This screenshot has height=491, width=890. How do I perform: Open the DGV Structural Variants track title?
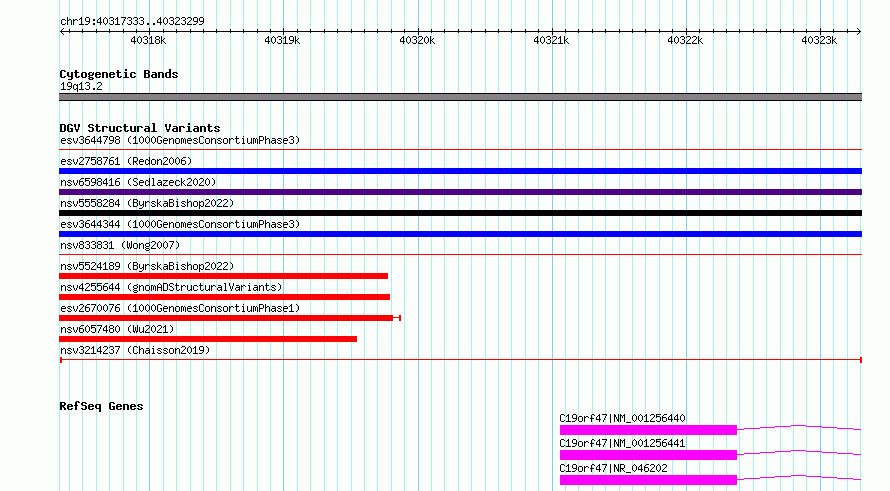tap(140, 128)
